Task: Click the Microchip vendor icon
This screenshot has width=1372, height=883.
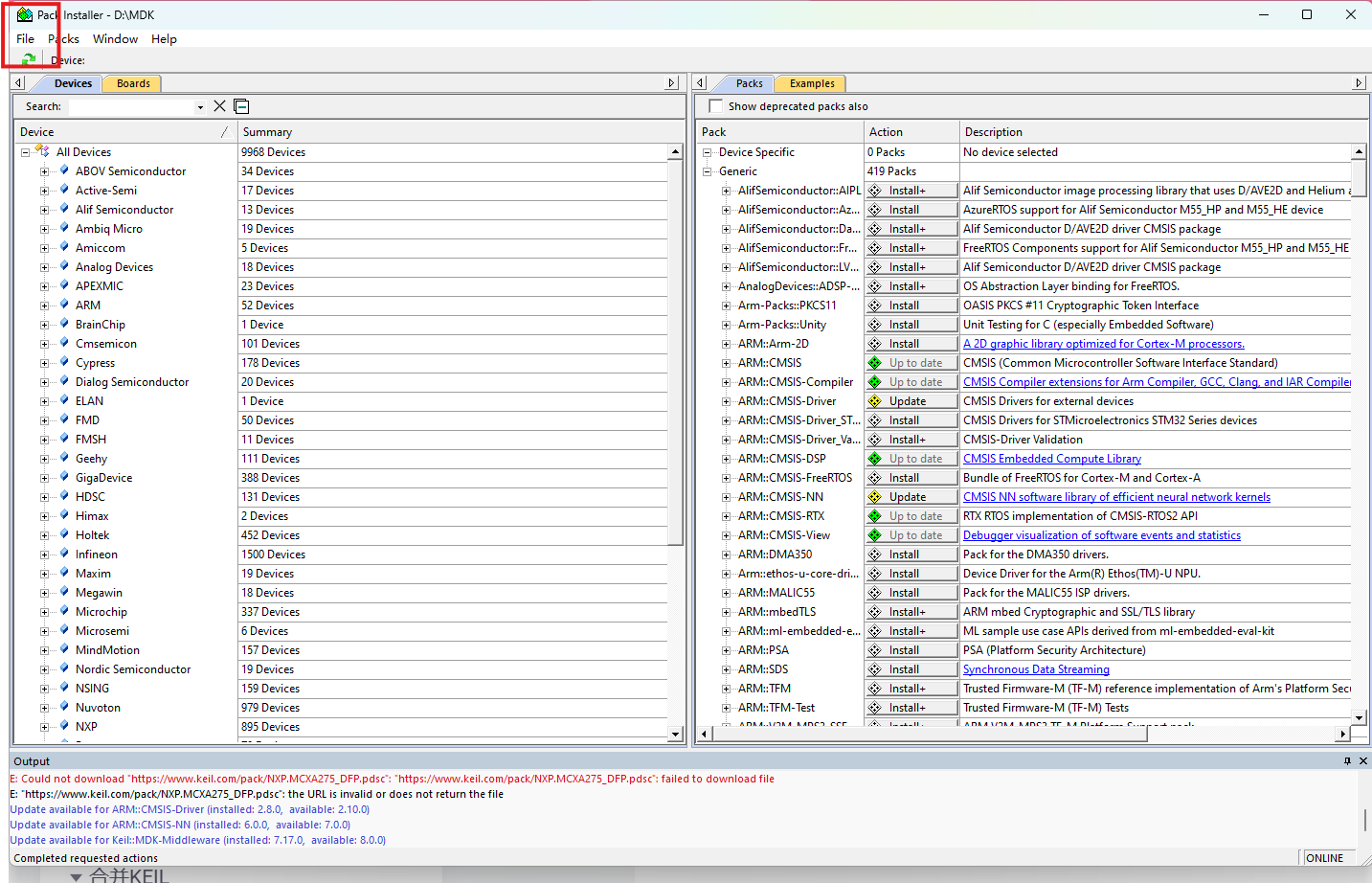Action: (x=64, y=611)
